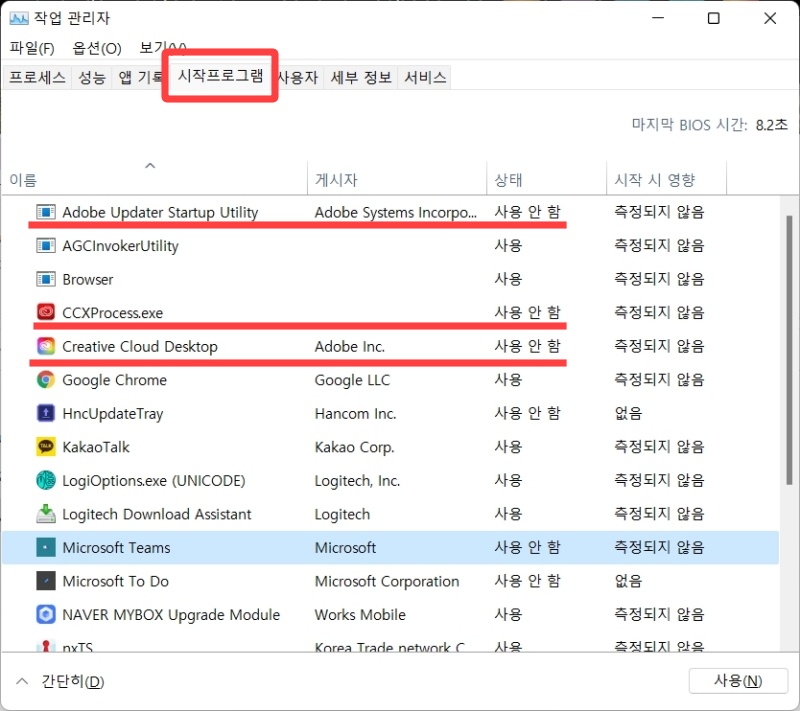Select the Microsoft To Do name
The width and height of the screenshot is (800, 711).
click(x=115, y=581)
